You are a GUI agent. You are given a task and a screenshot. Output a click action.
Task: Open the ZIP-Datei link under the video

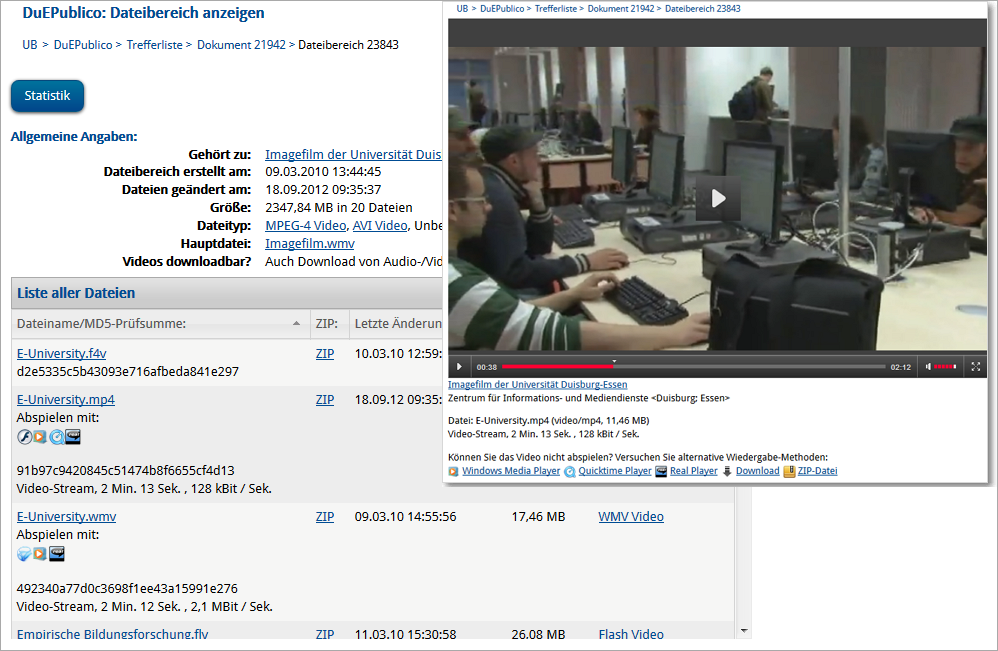pyautogui.click(x=817, y=471)
